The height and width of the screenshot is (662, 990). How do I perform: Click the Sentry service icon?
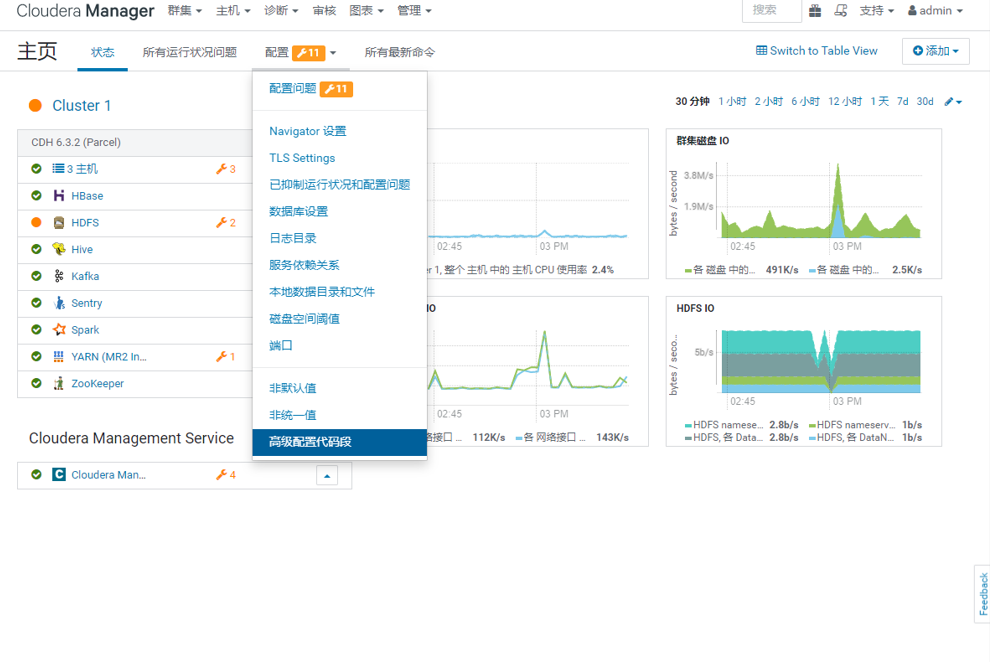59,303
